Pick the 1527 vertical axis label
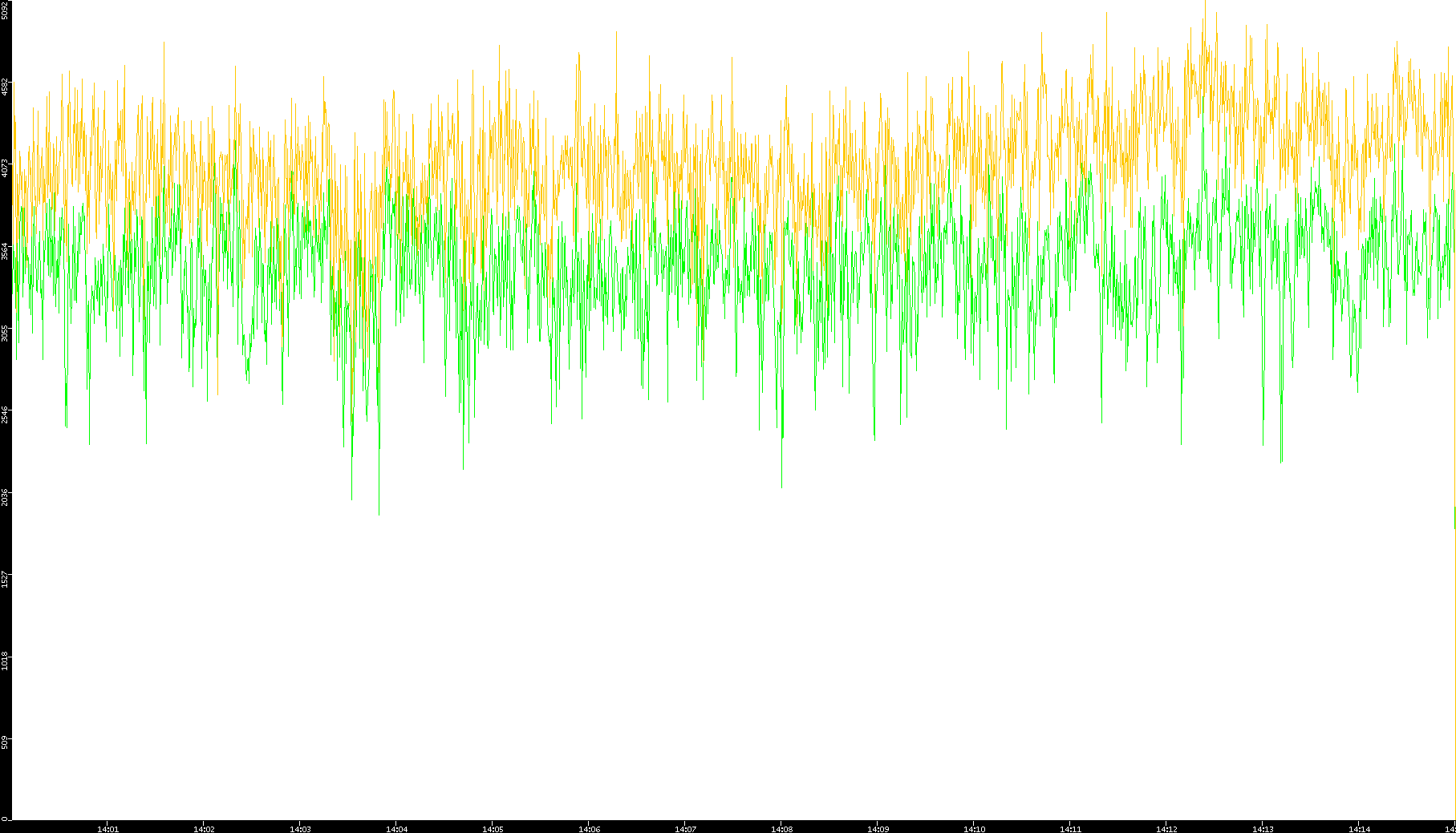 point(5,579)
